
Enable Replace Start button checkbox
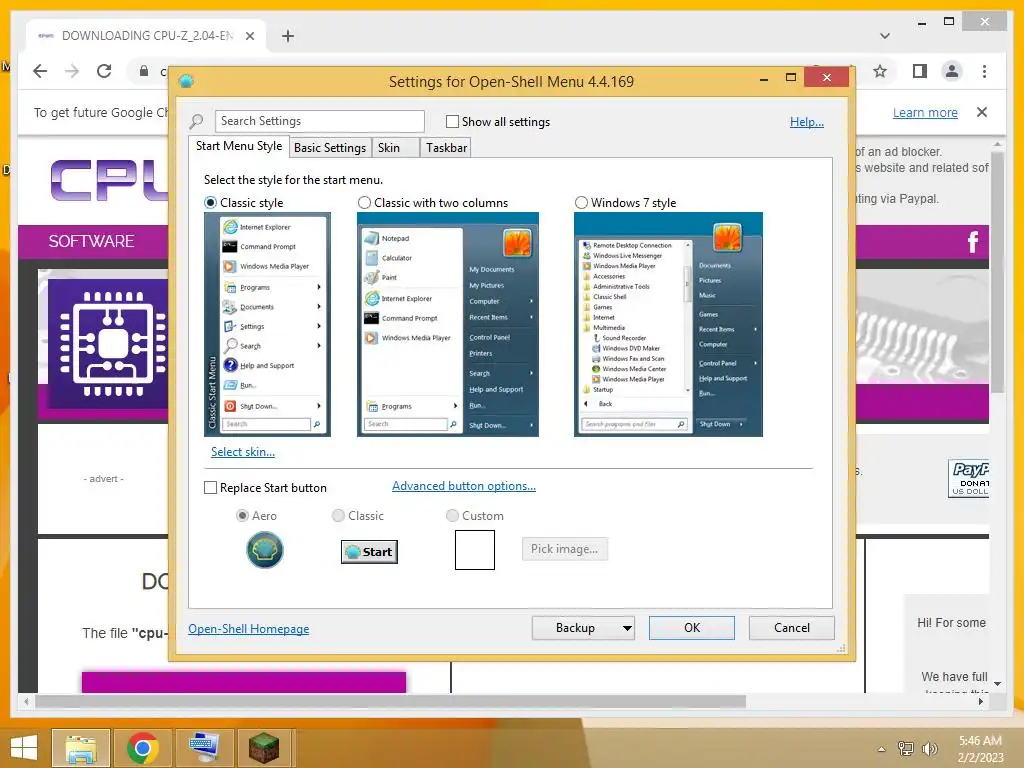[x=210, y=488]
